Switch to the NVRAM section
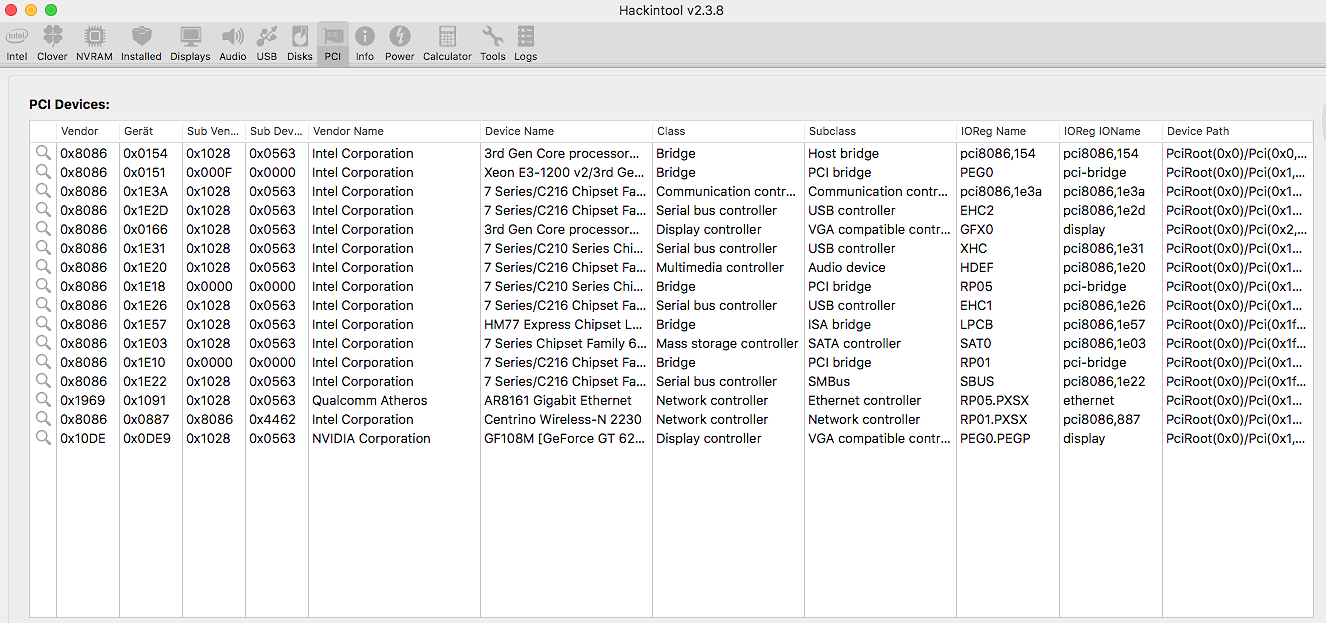Image resolution: width=1326 pixels, height=623 pixels. pos(94,45)
